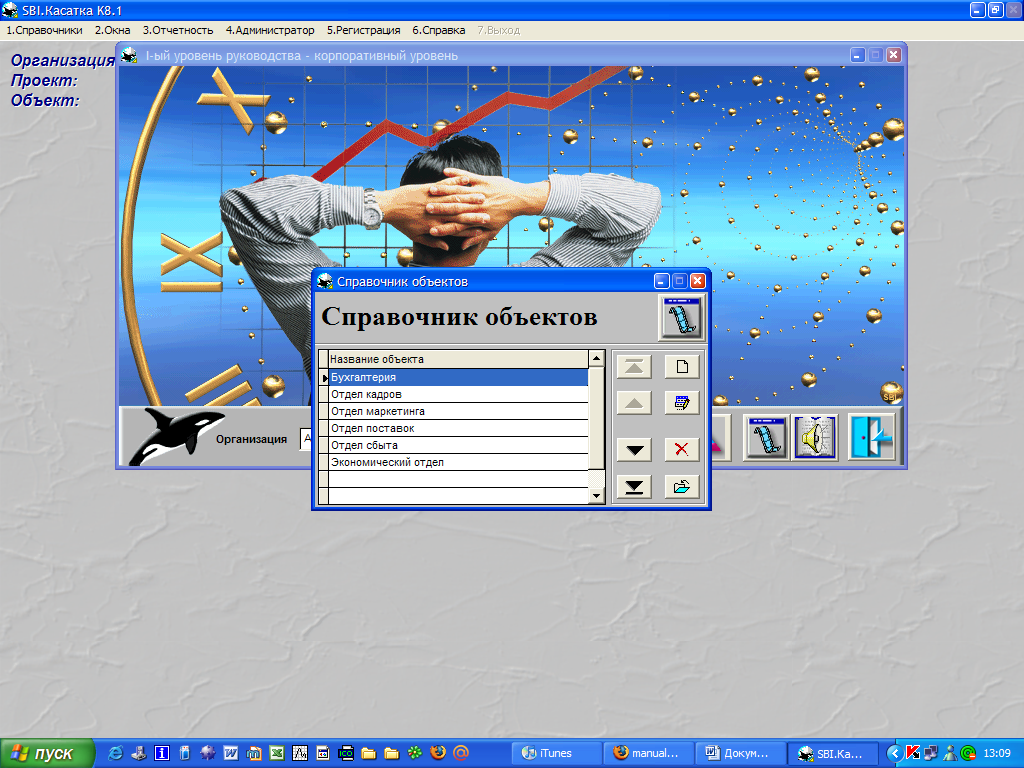This screenshot has width=1024, height=768.
Task: Click the blue exit door icon
Action: [872, 437]
